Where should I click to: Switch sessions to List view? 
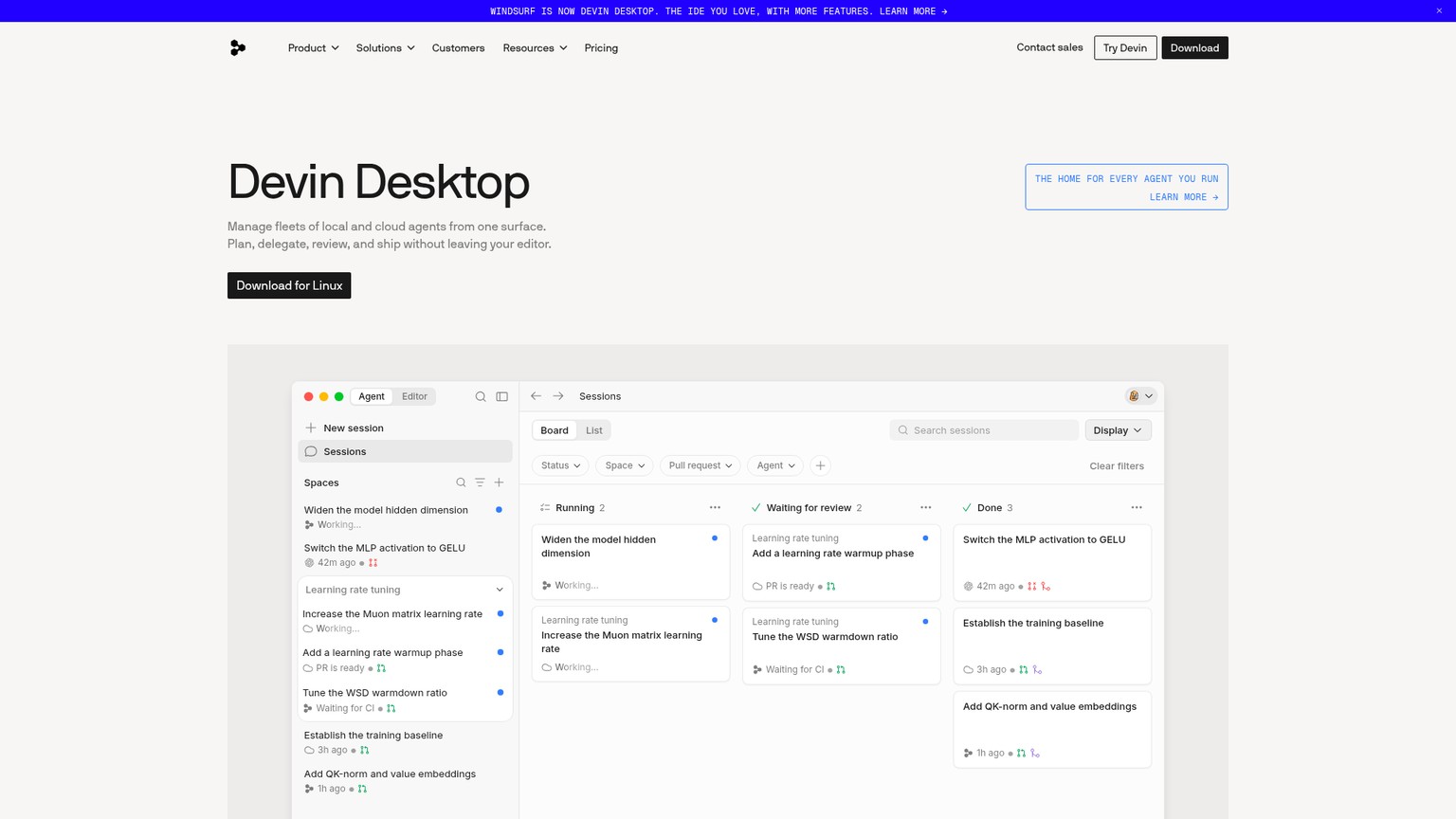[x=594, y=430]
